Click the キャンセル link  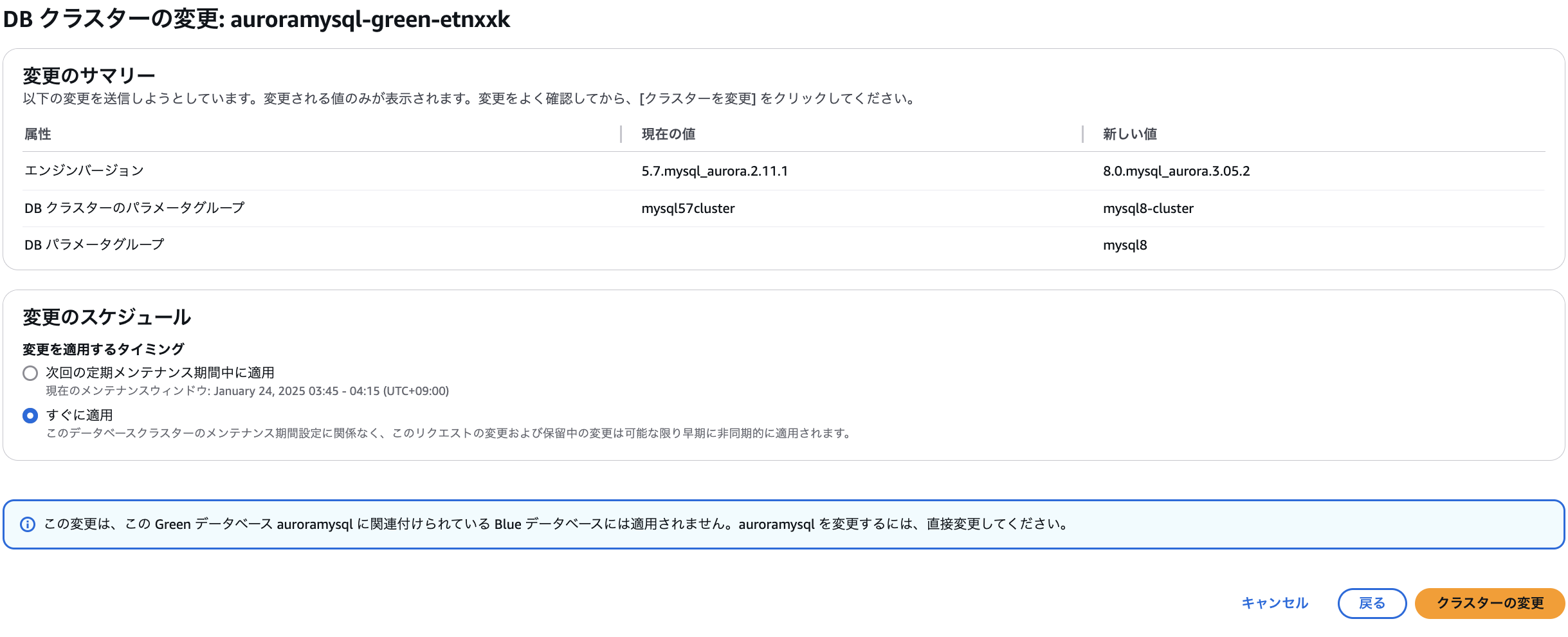coord(1274,603)
